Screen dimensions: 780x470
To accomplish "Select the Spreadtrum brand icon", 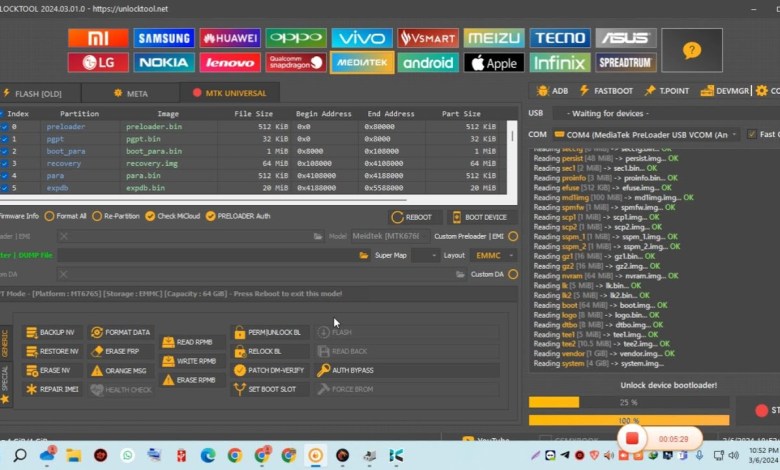I will [626, 63].
